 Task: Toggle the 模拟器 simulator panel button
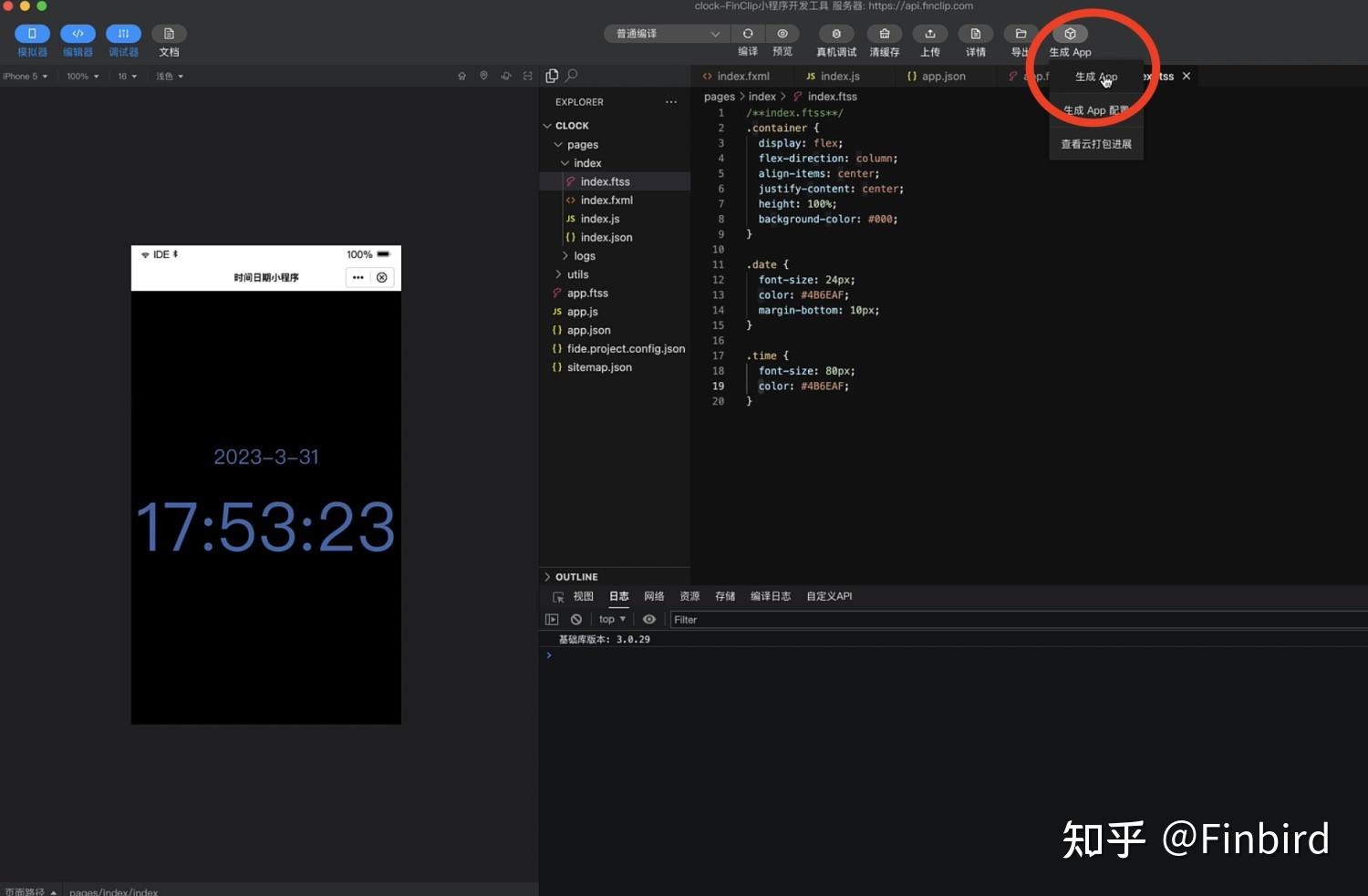(32, 34)
